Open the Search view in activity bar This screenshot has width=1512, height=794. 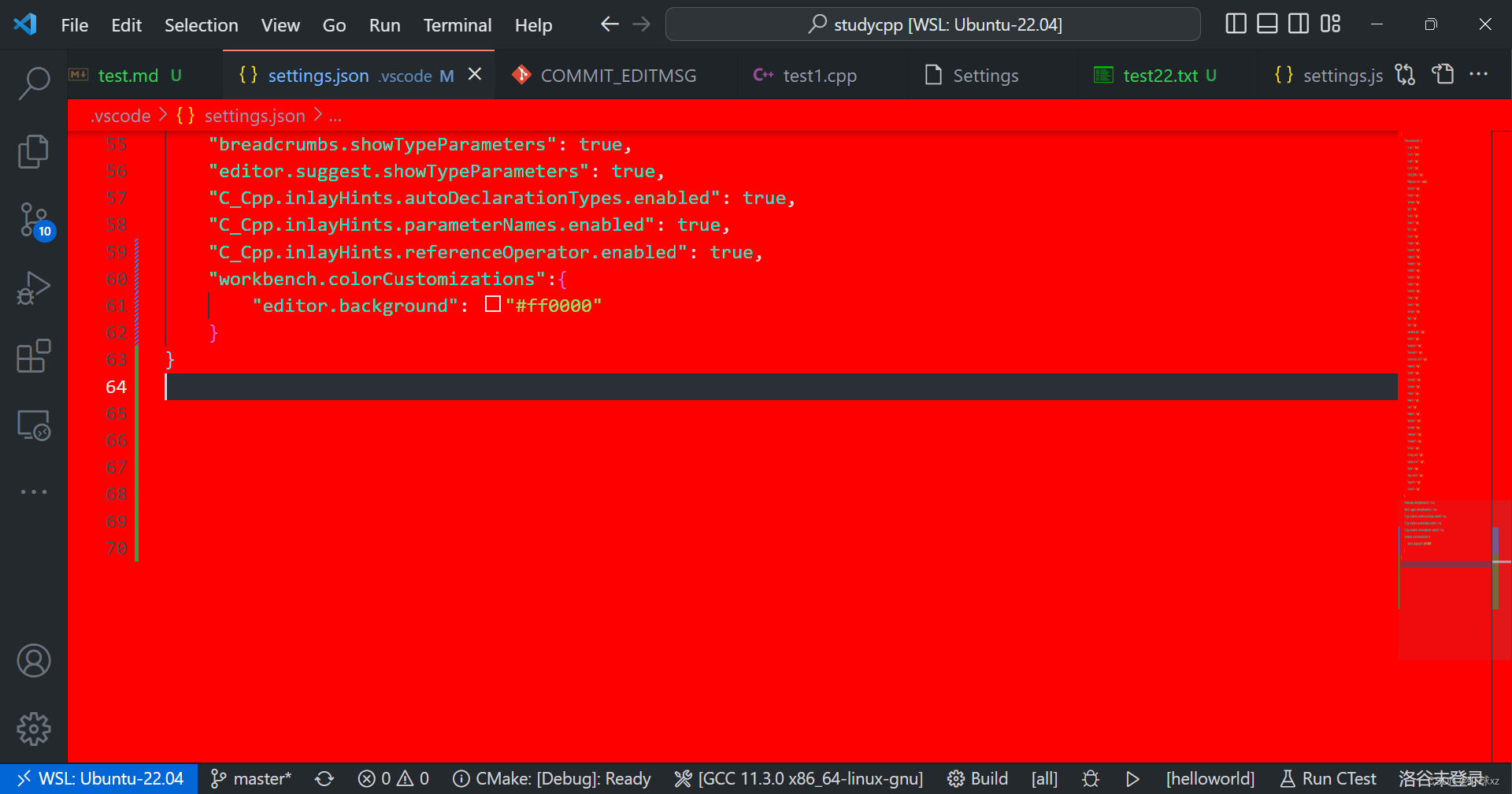[x=34, y=83]
